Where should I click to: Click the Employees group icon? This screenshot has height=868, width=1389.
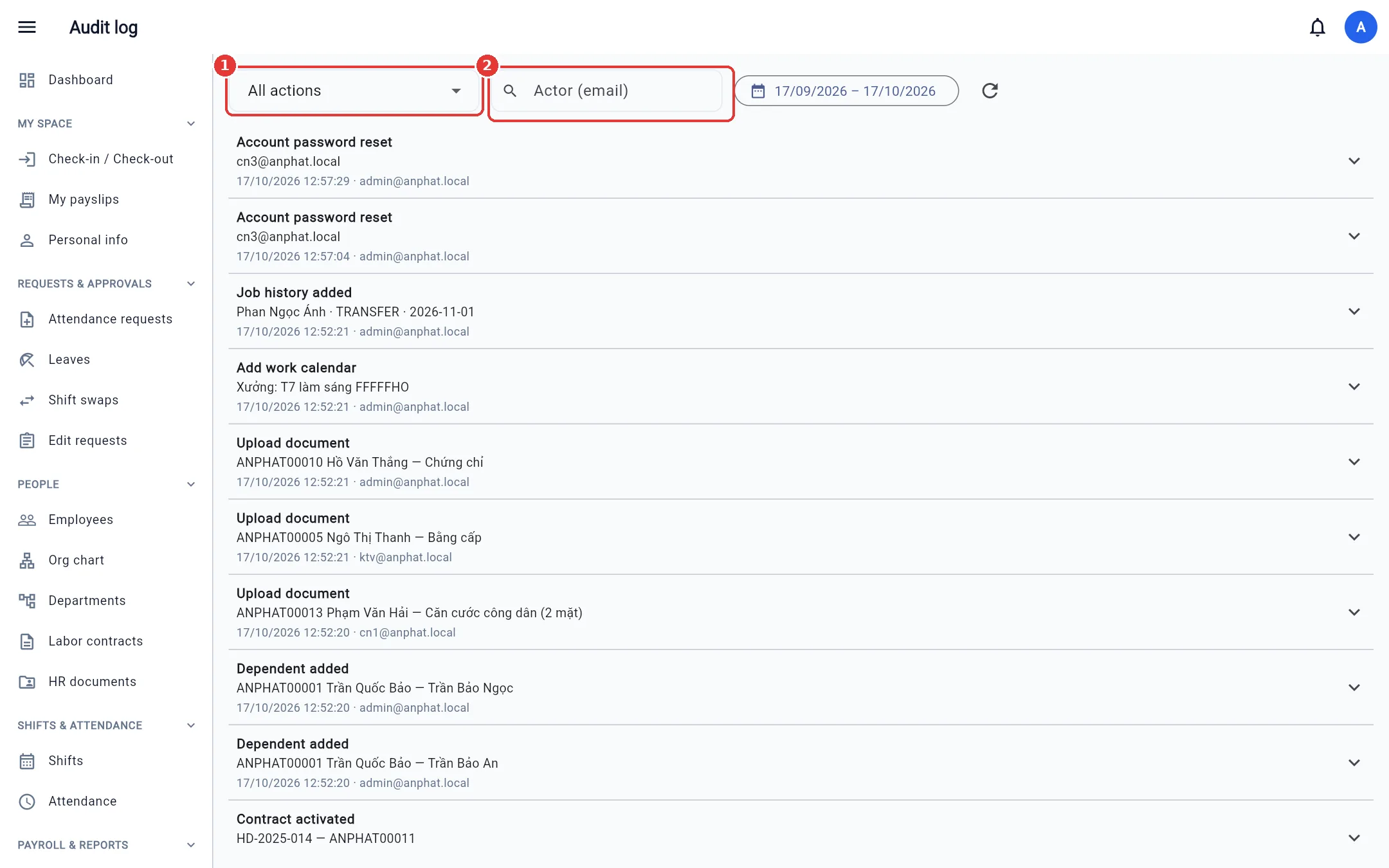click(27, 520)
